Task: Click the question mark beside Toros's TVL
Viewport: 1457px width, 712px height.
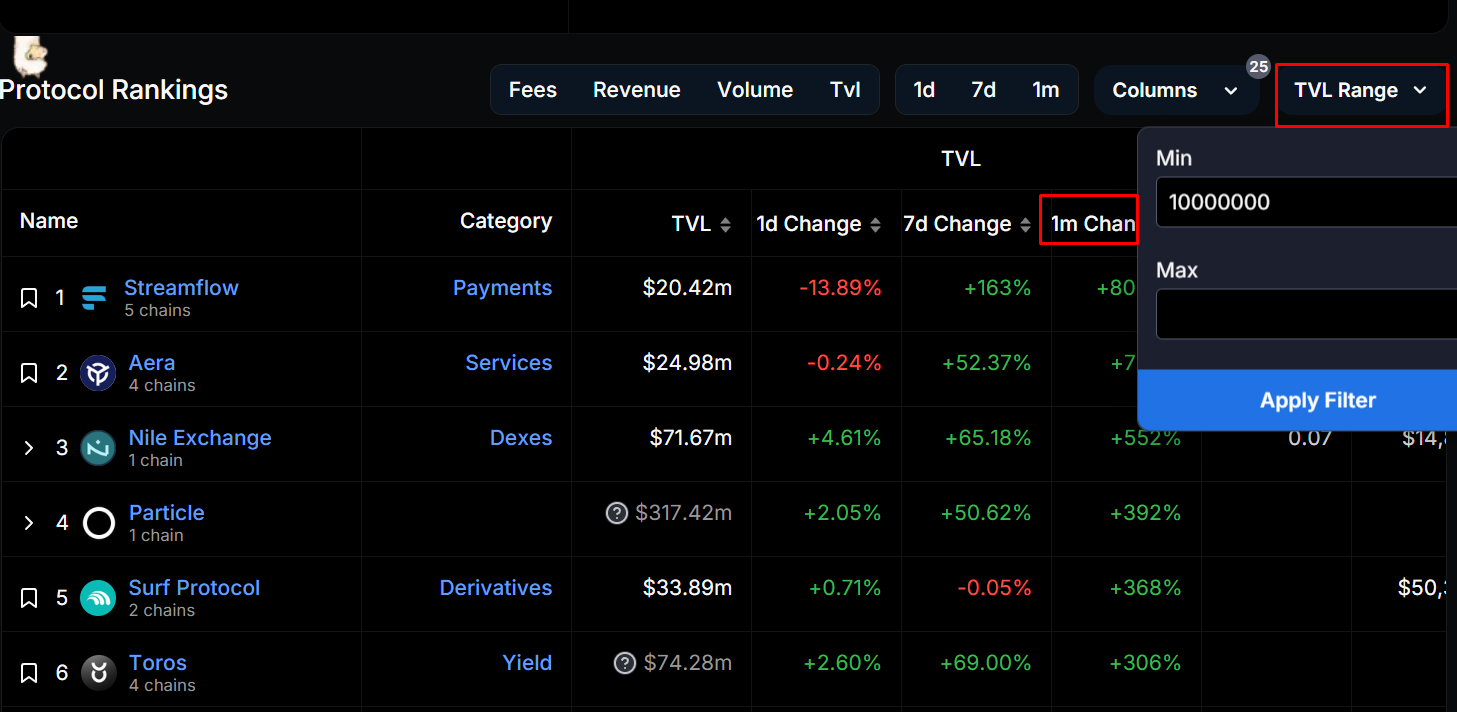Action: click(624, 662)
